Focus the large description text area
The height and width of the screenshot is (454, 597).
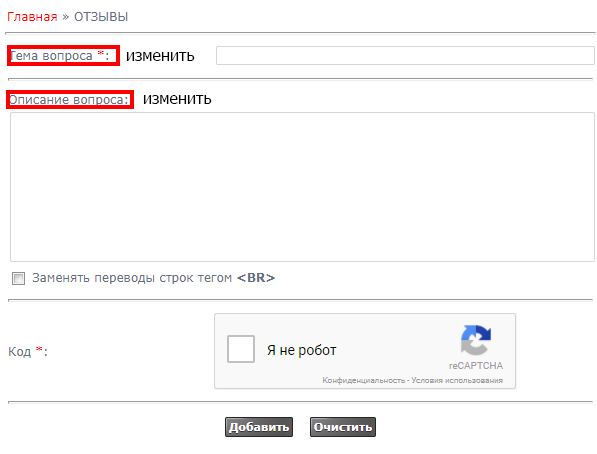tap(302, 187)
